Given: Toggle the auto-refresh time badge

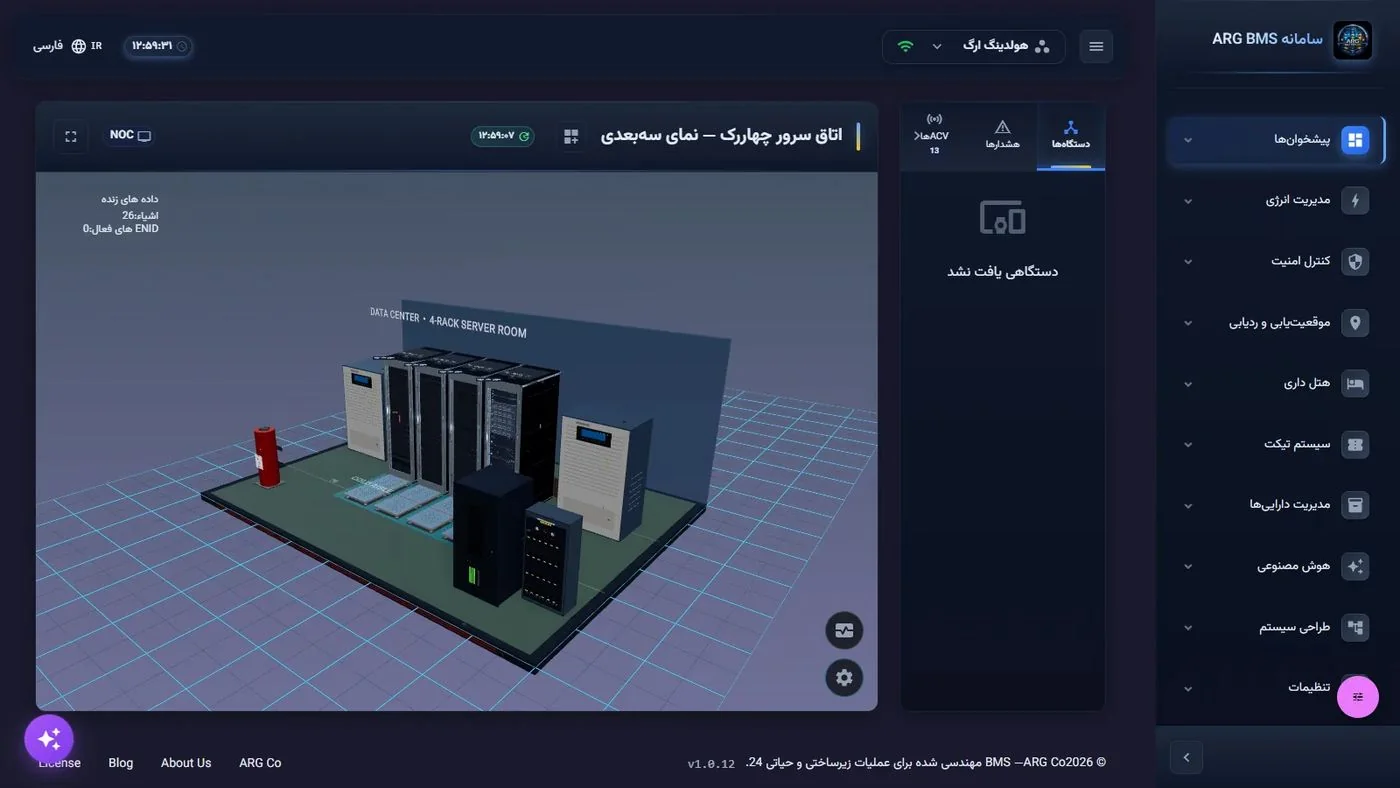Looking at the screenshot, I should pos(502,136).
